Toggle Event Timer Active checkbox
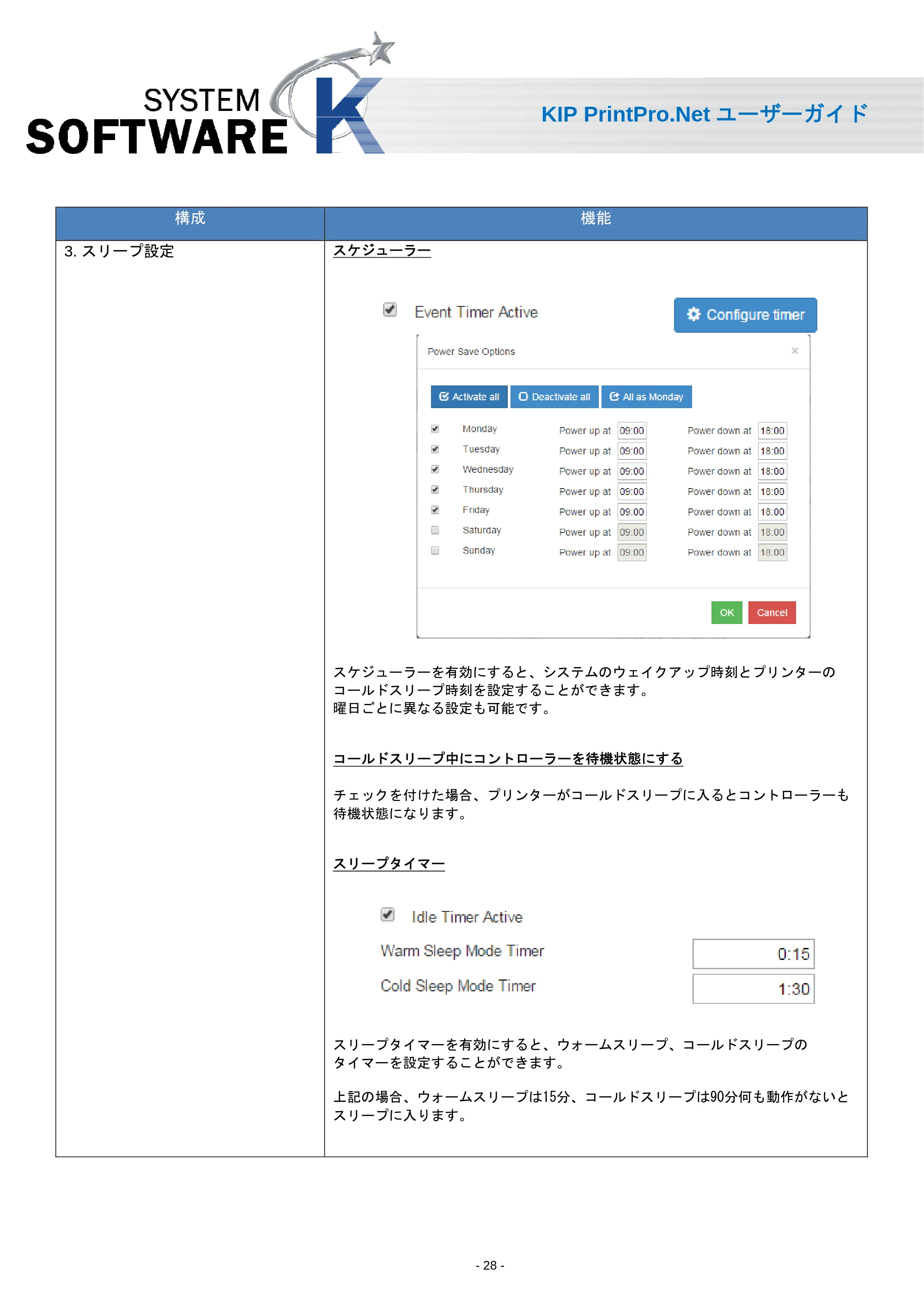The height and width of the screenshot is (1308, 924). [390, 309]
